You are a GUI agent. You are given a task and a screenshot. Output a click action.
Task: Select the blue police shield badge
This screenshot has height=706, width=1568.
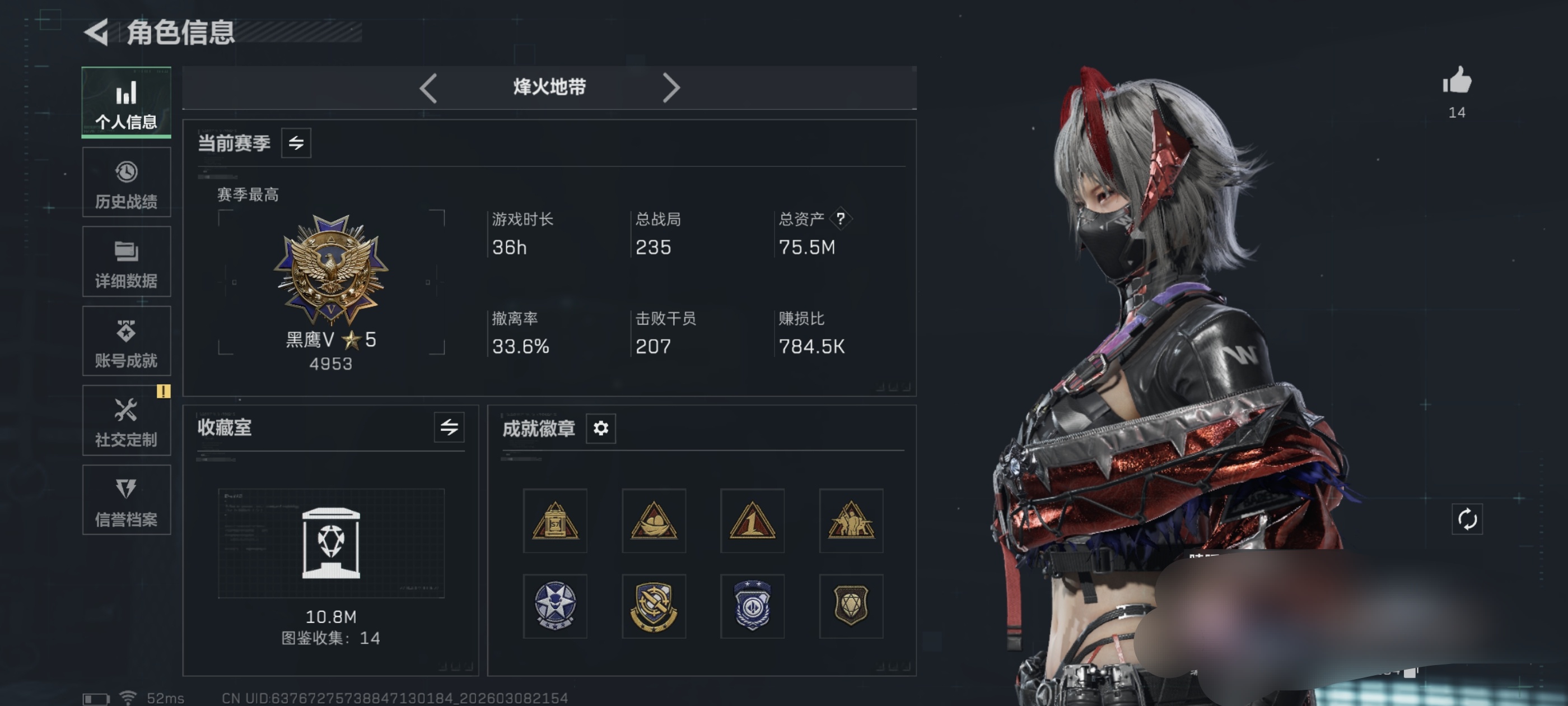point(752,606)
